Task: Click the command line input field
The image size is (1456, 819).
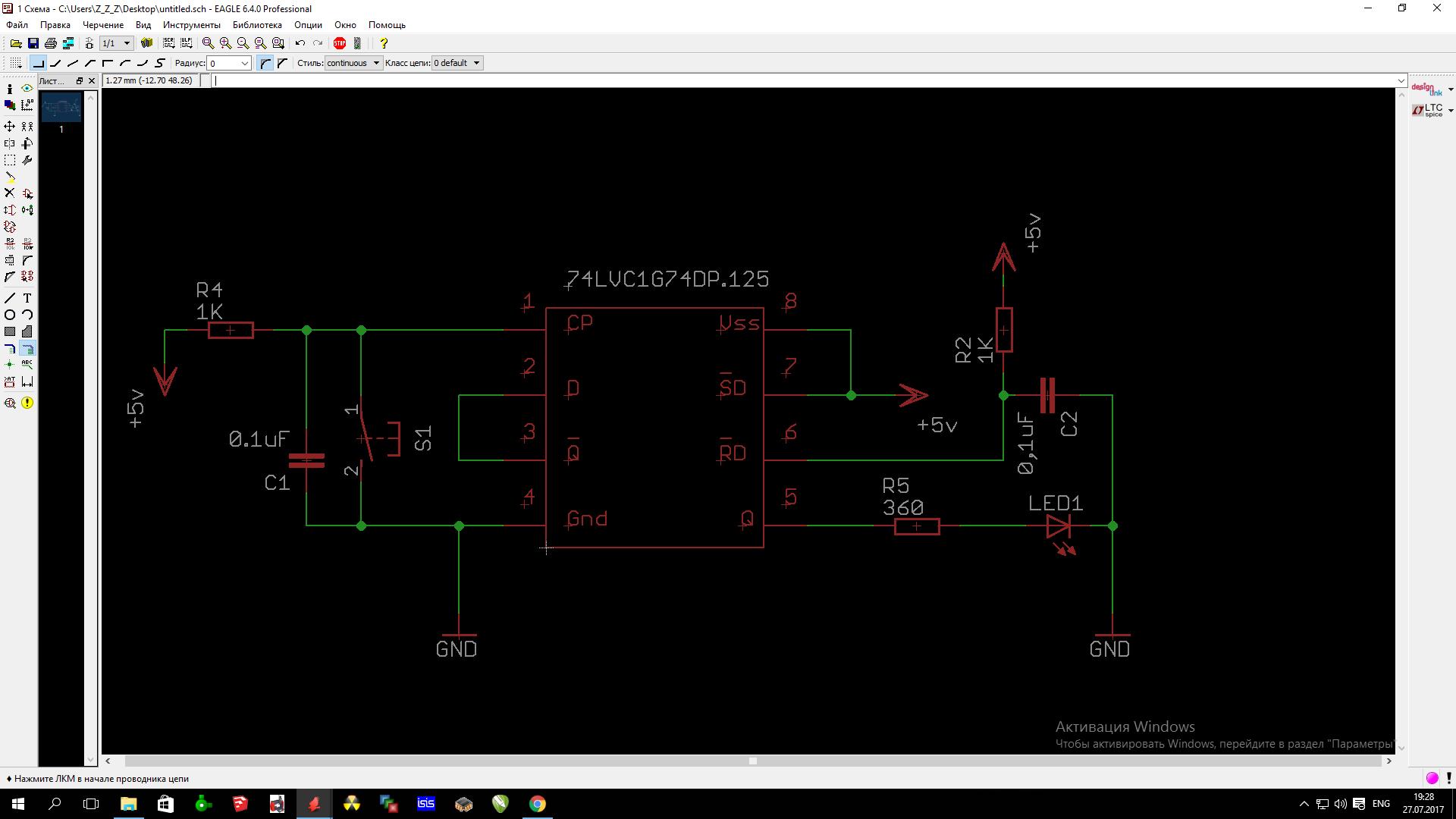Action: [804, 80]
